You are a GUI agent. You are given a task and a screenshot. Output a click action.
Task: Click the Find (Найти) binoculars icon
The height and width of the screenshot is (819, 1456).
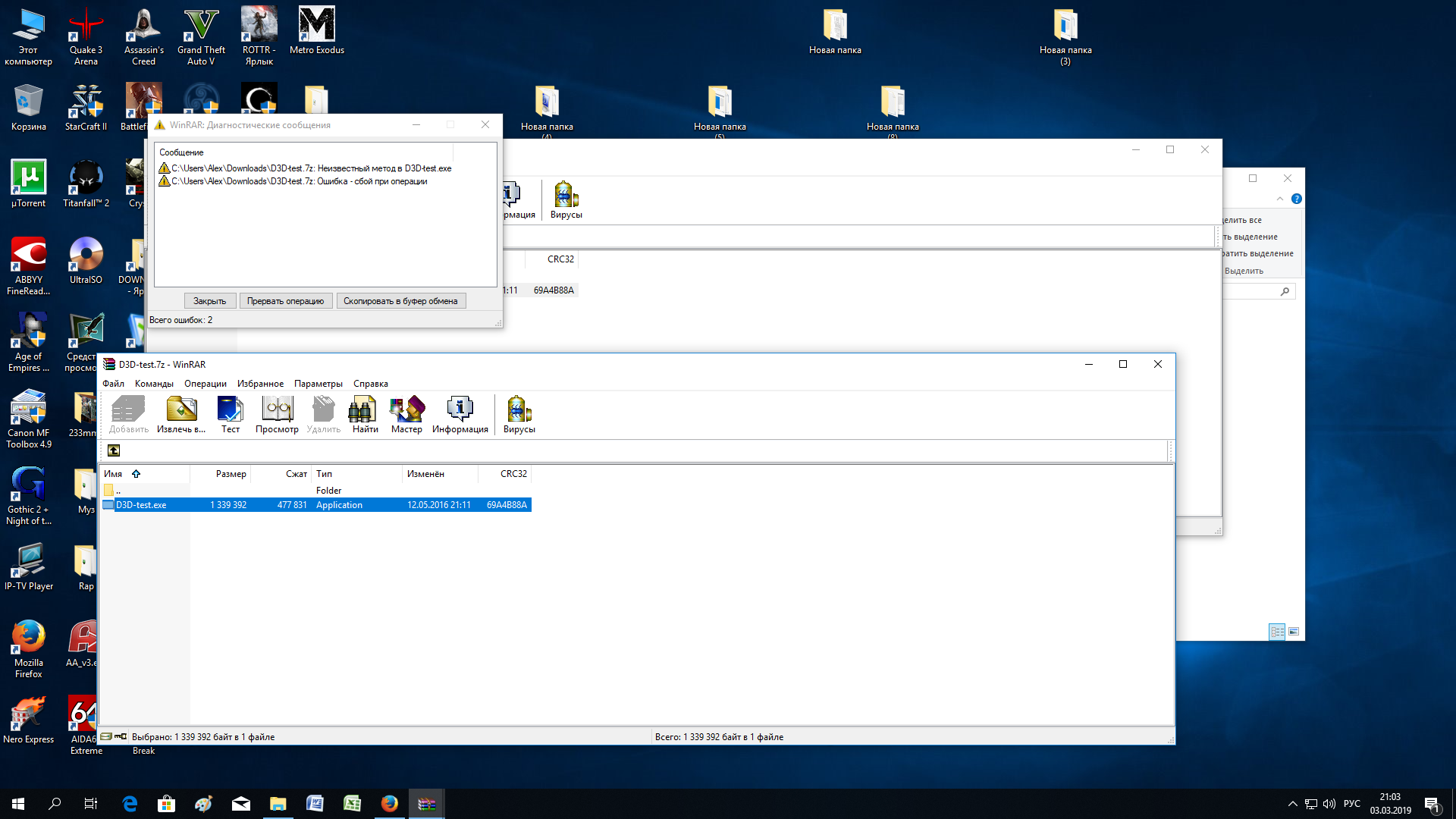tap(365, 414)
